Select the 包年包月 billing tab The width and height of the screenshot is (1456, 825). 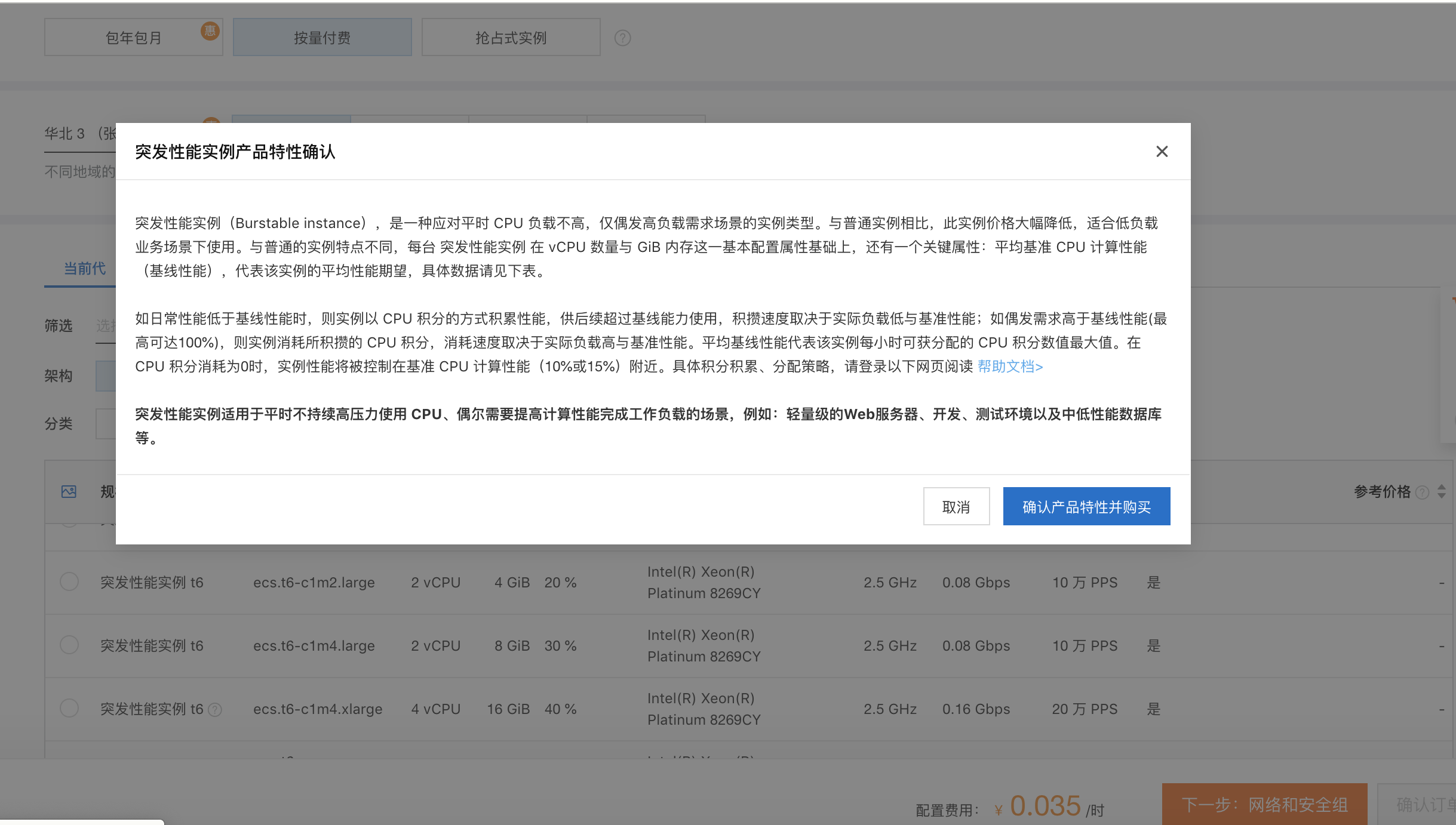tap(133, 38)
